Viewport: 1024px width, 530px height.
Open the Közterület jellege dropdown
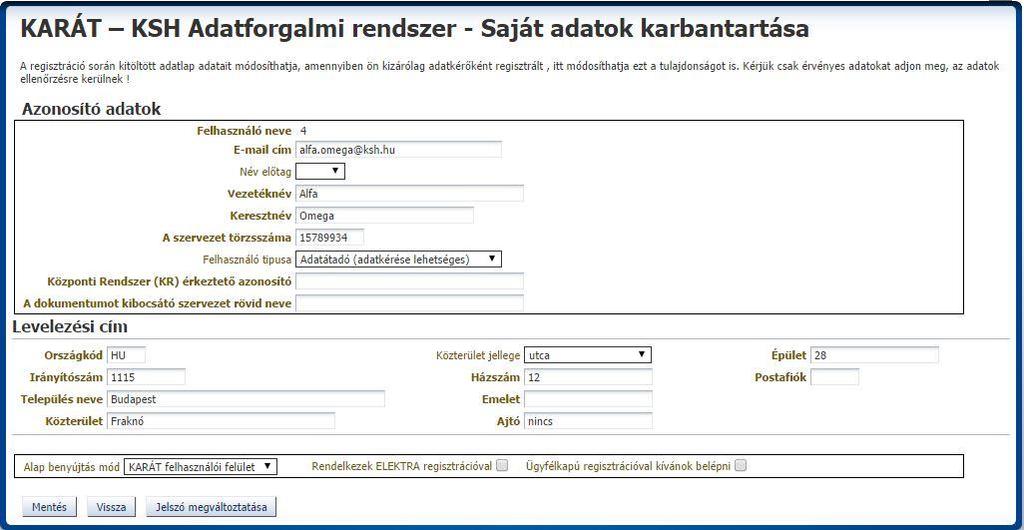587,355
